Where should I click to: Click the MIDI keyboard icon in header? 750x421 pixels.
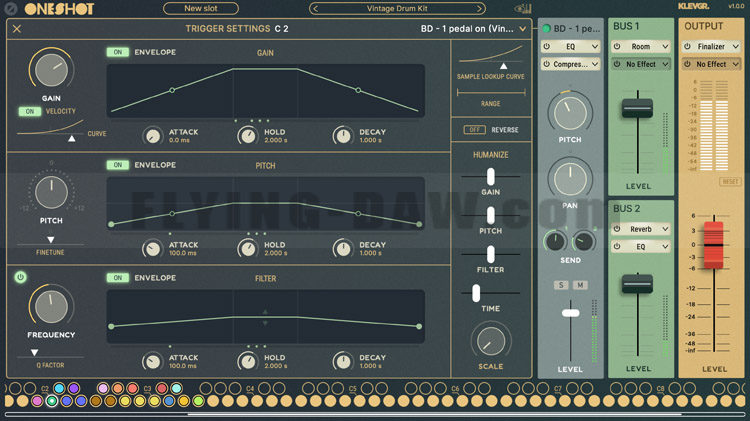[x=523, y=9]
